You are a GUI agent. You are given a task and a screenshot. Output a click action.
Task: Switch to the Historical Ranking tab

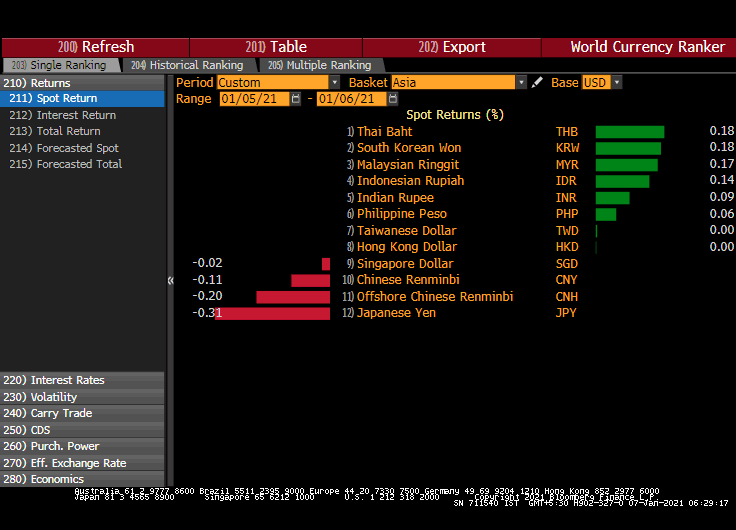click(187, 65)
